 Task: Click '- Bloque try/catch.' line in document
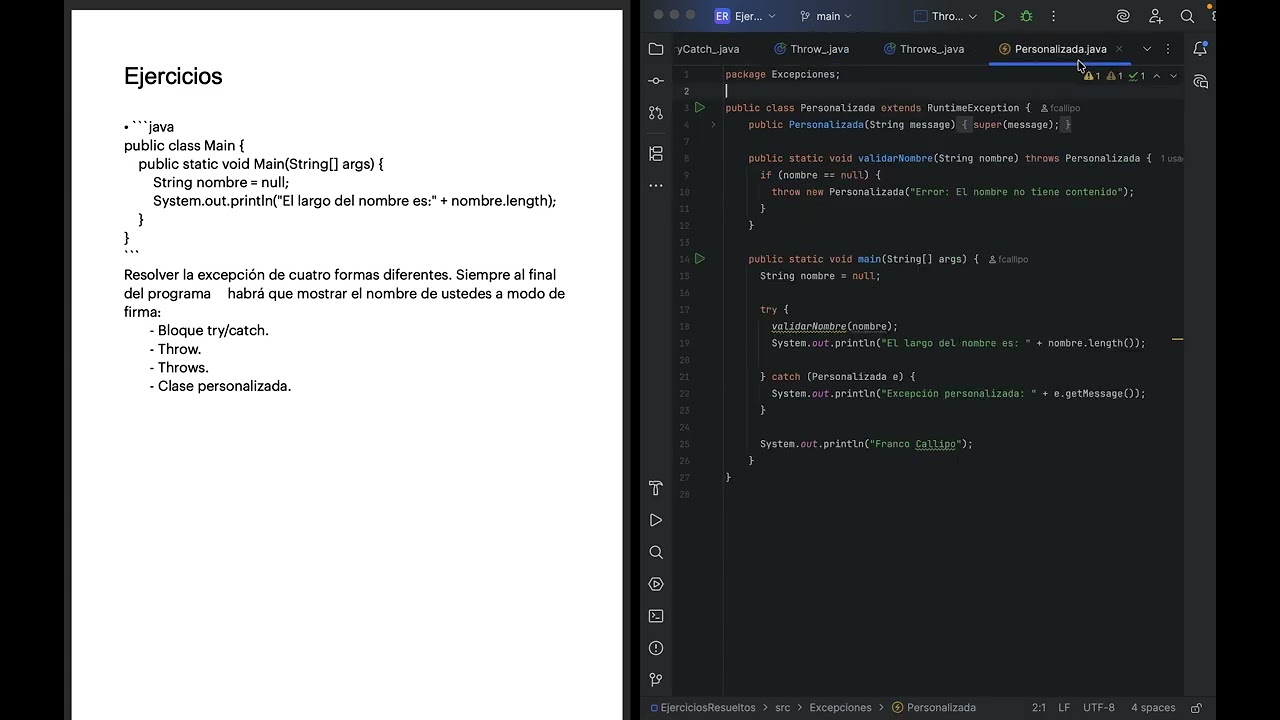(209, 330)
